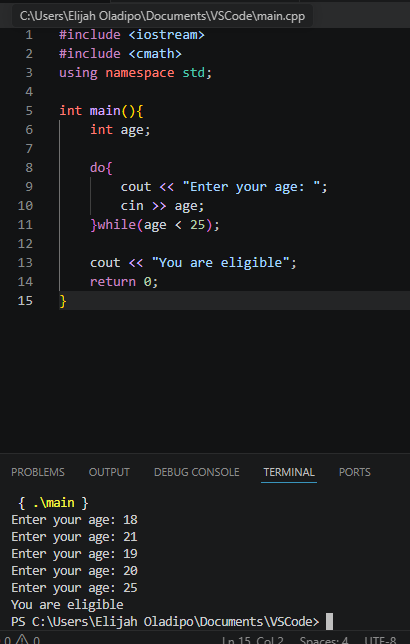Click line number 1 in the gutter

click(x=29, y=35)
